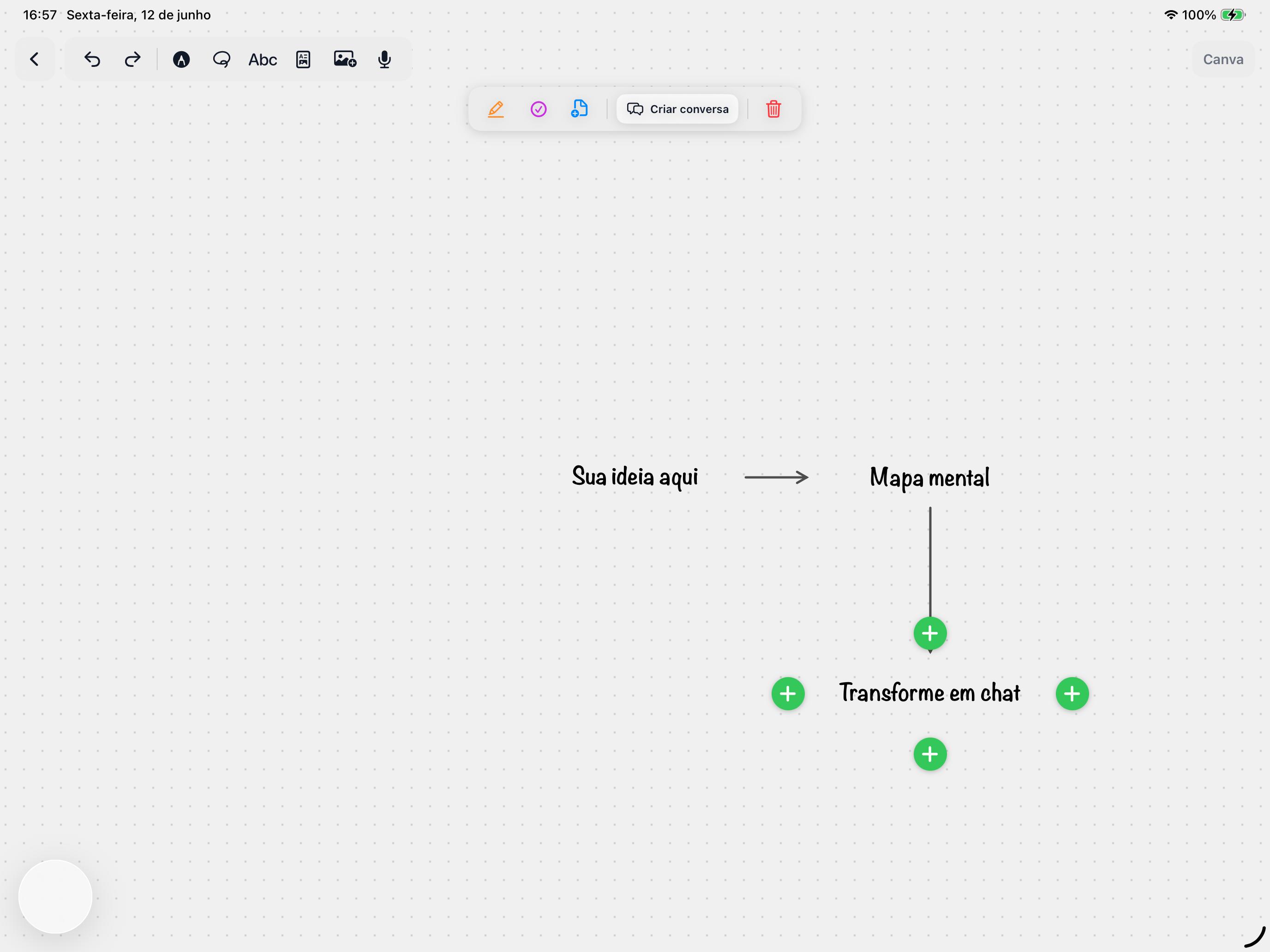Viewport: 1270px width, 952px height.
Task: Edit the node with the orange pencil icon
Action: click(496, 109)
